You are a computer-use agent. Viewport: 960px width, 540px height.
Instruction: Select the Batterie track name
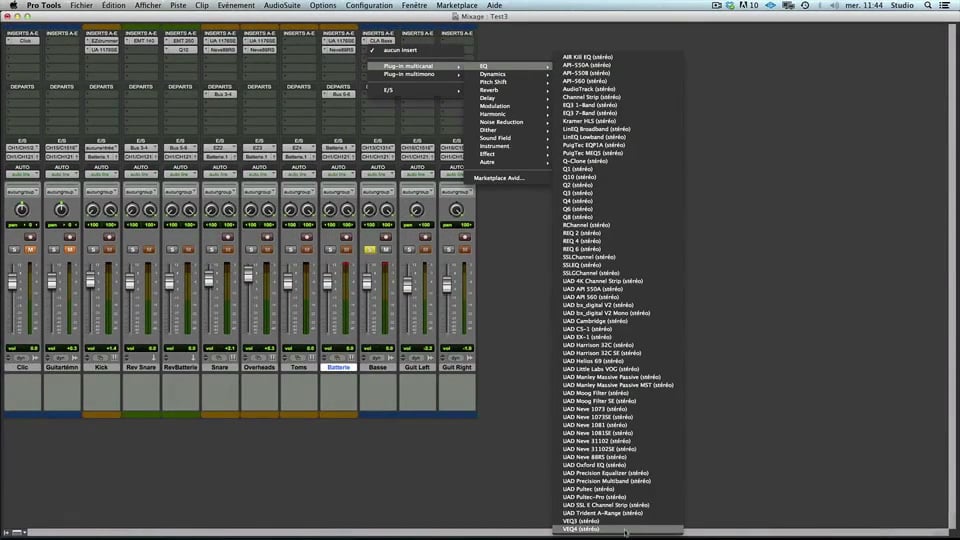pos(339,367)
